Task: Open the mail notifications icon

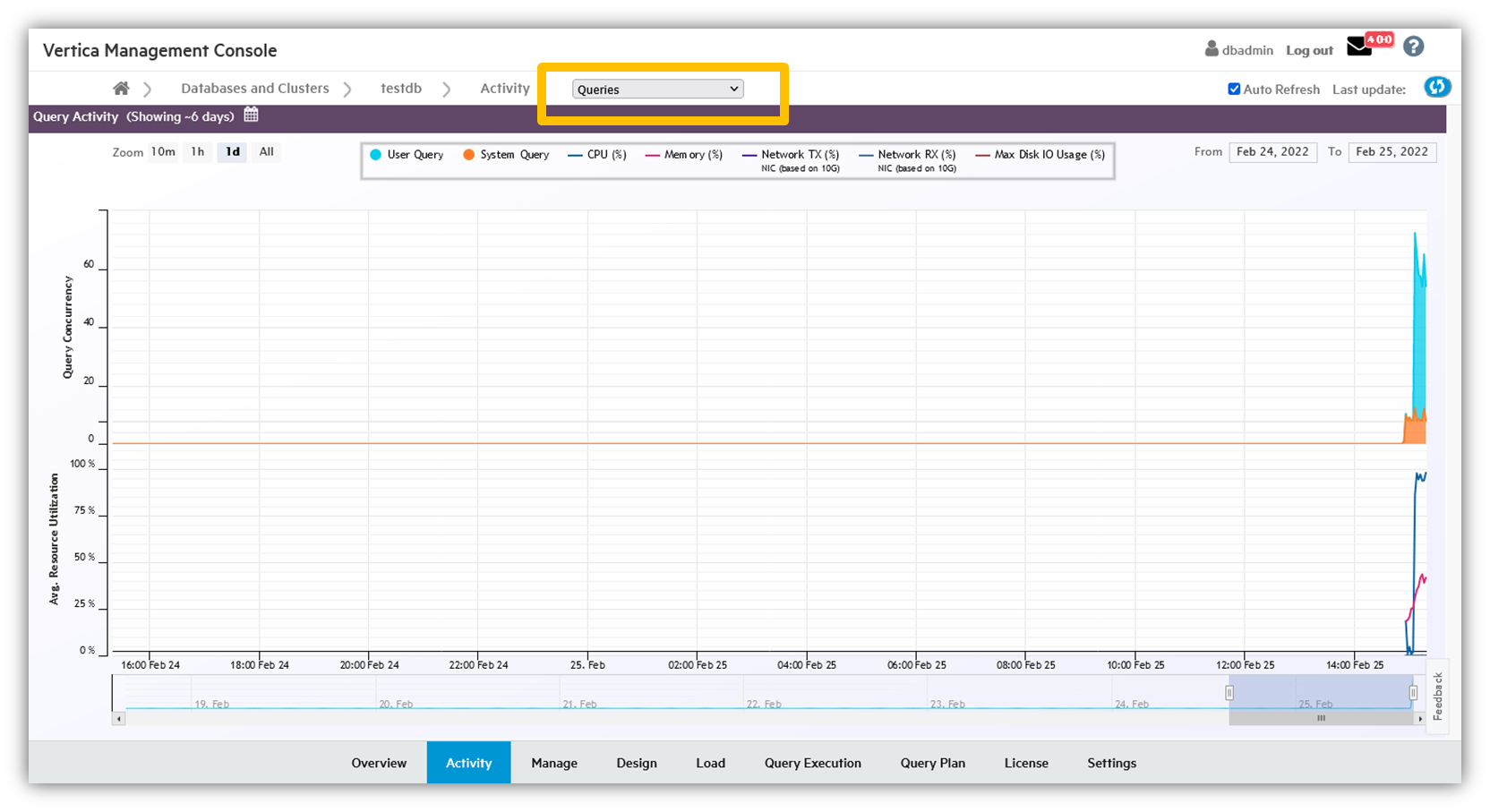Action: (1359, 47)
